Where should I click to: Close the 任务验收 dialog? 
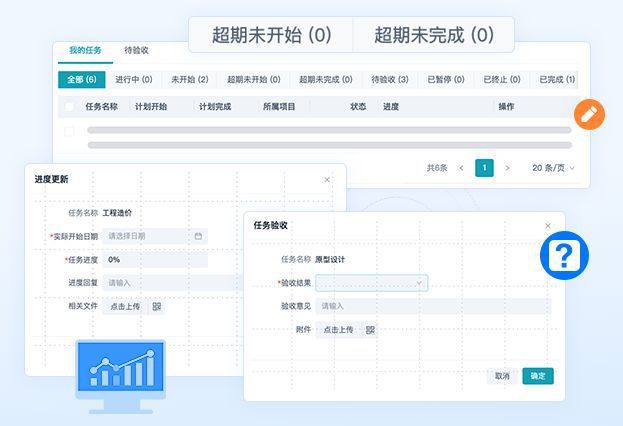[548, 226]
